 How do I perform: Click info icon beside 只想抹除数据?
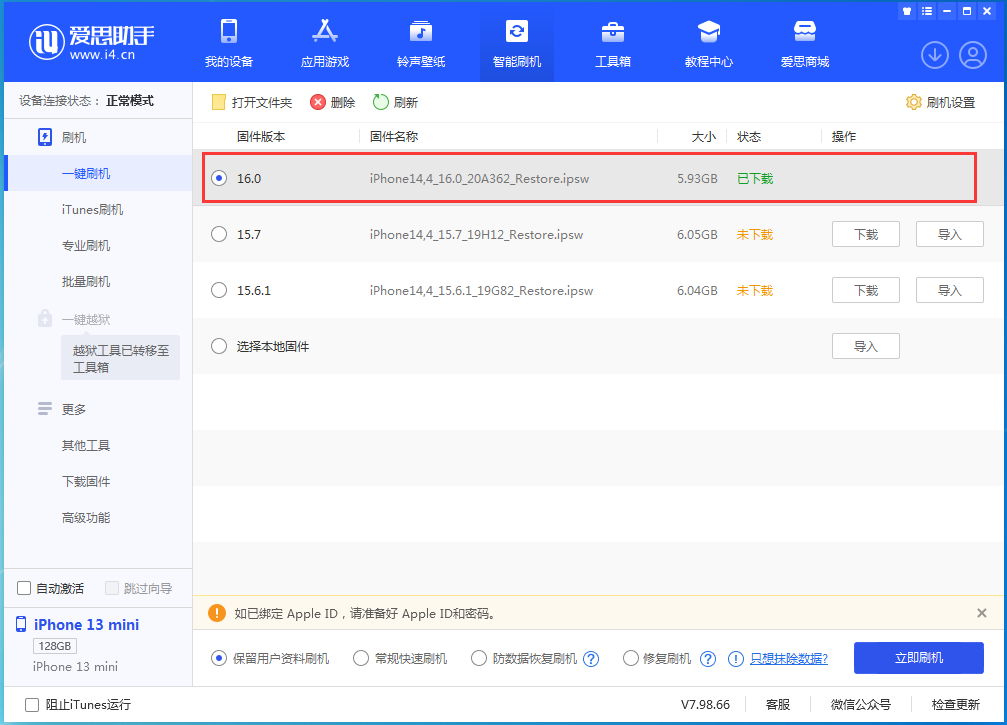736,659
